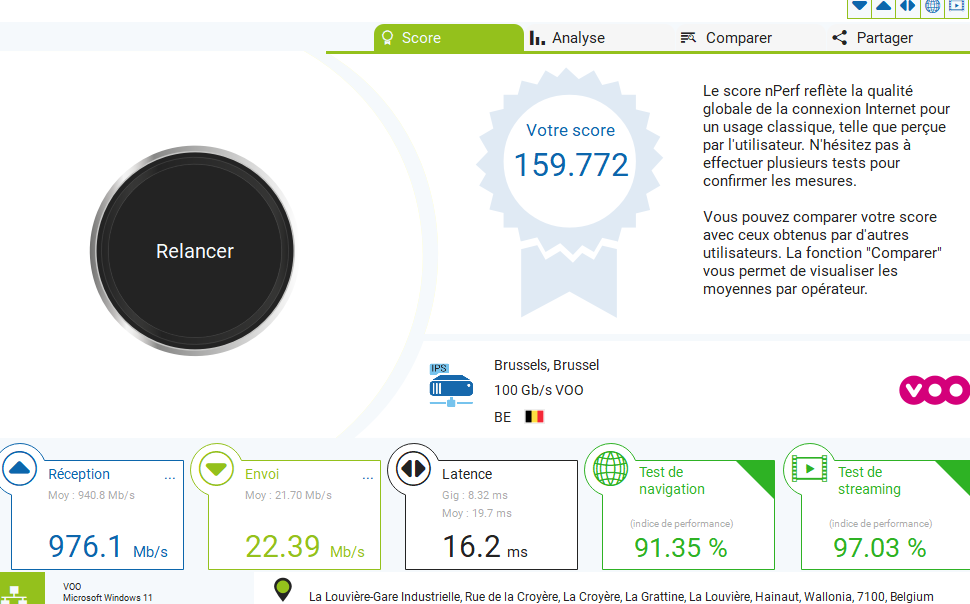Click the Test de streaming film icon
Image resolution: width=970 pixels, height=604 pixels.
[x=809, y=468]
